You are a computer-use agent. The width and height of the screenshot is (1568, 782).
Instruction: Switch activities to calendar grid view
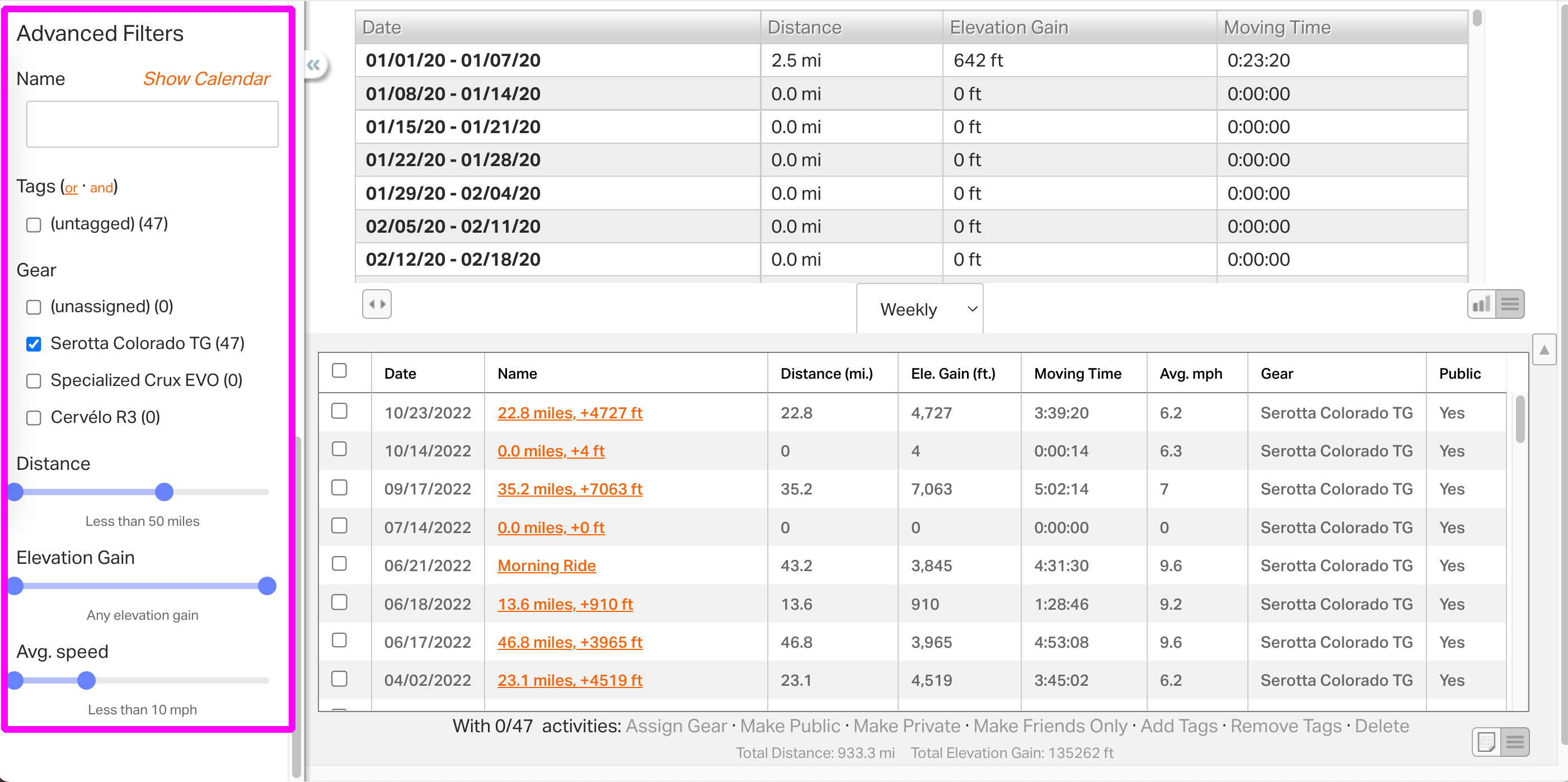[1486, 741]
